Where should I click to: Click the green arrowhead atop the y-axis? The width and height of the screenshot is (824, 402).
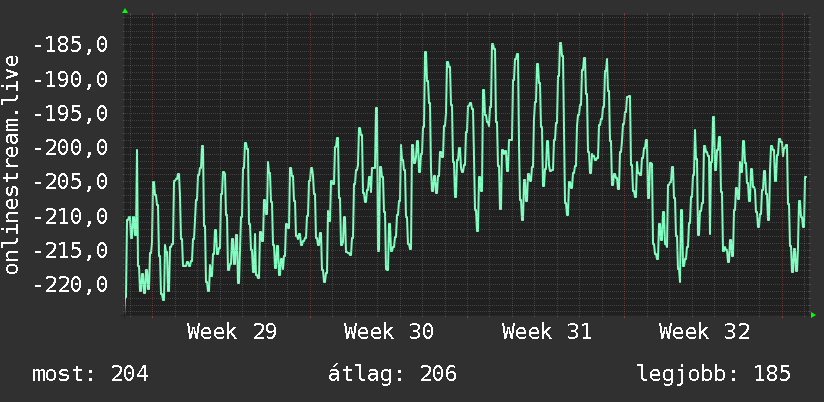[x=125, y=11]
